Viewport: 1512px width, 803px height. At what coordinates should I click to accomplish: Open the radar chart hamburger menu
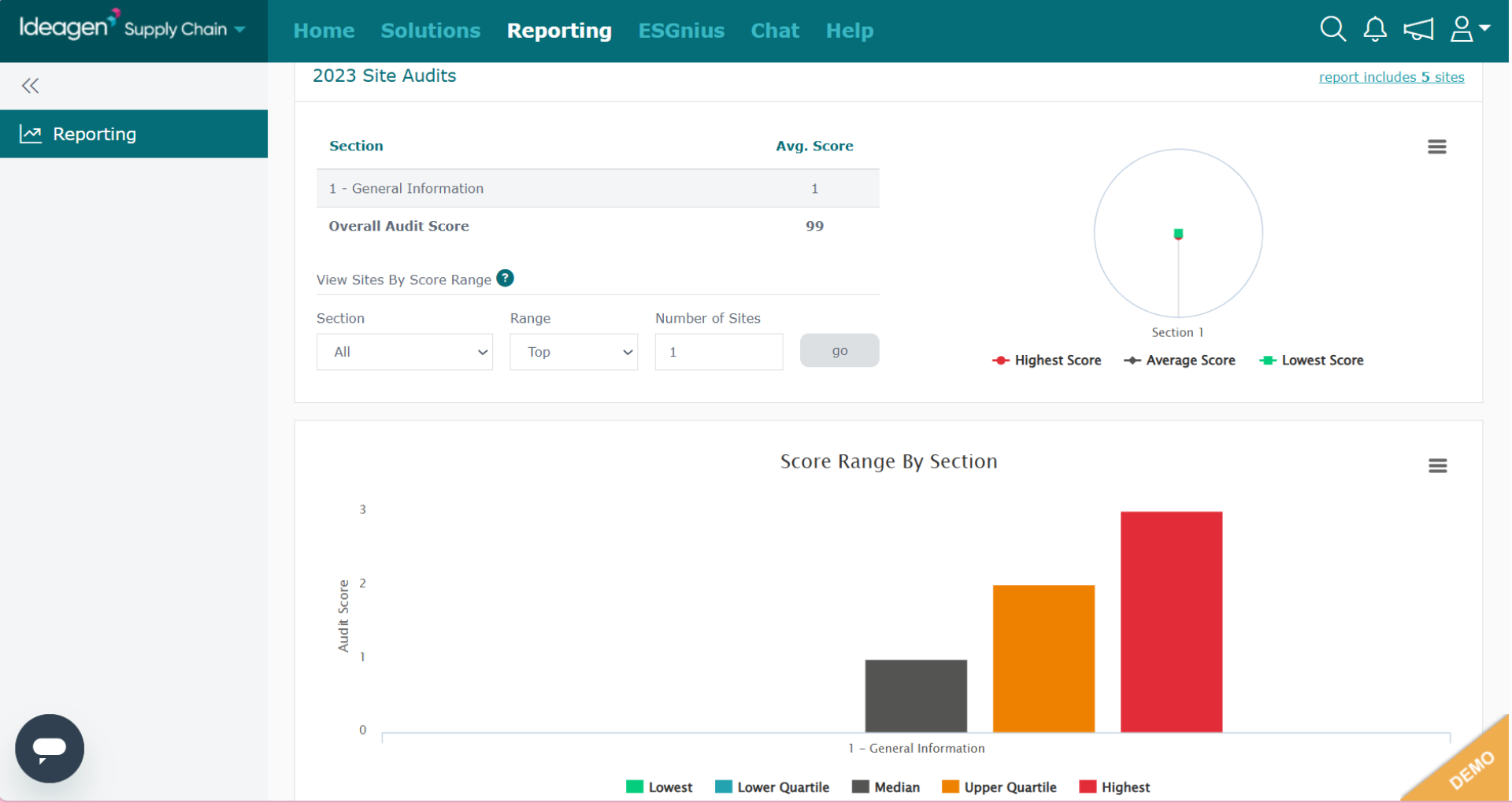(1436, 146)
